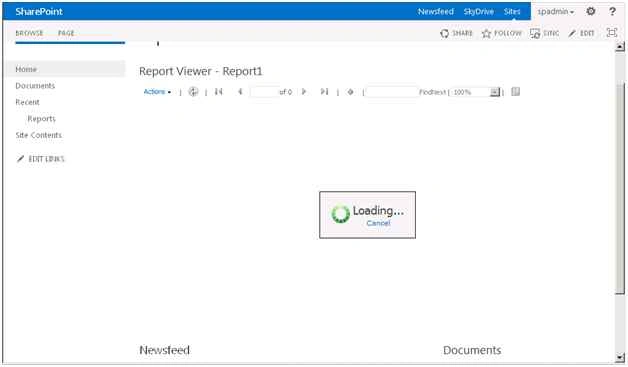Screen dimensions: 628x367
Task: Open the spadmin user menu
Action: pyautogui.click(x=556, y=12)
